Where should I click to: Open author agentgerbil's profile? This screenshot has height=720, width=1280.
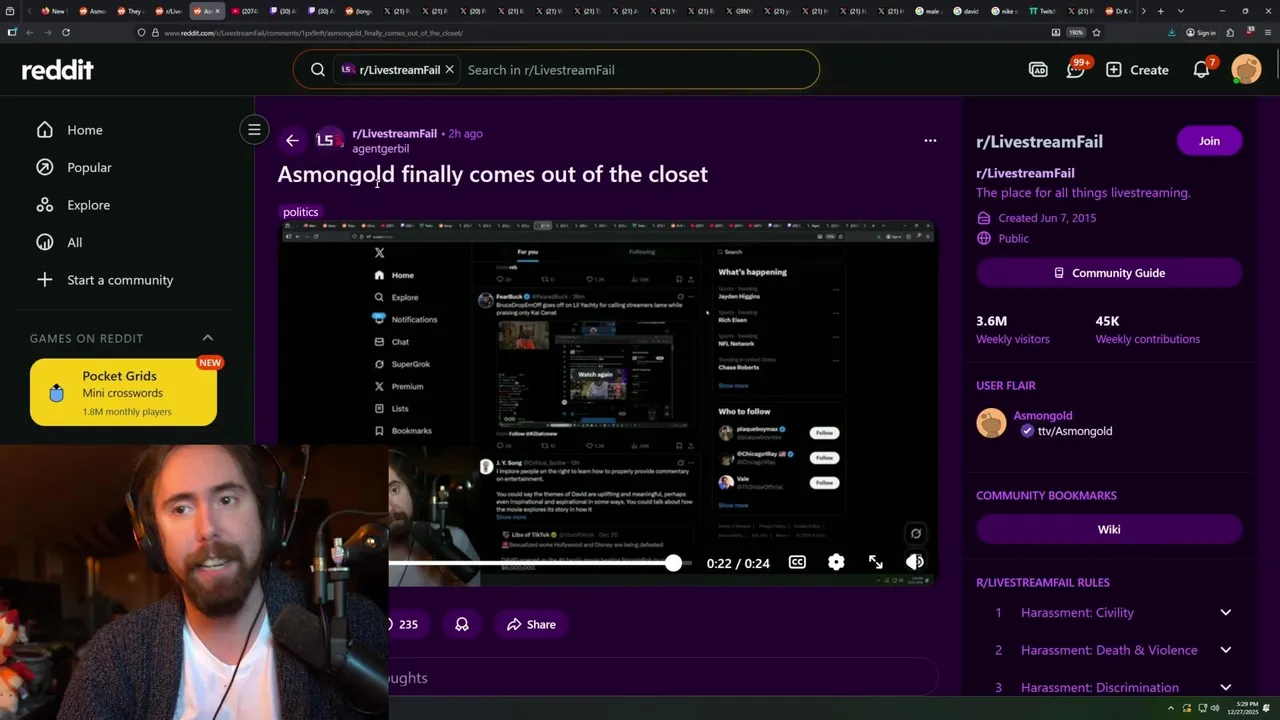380,148
